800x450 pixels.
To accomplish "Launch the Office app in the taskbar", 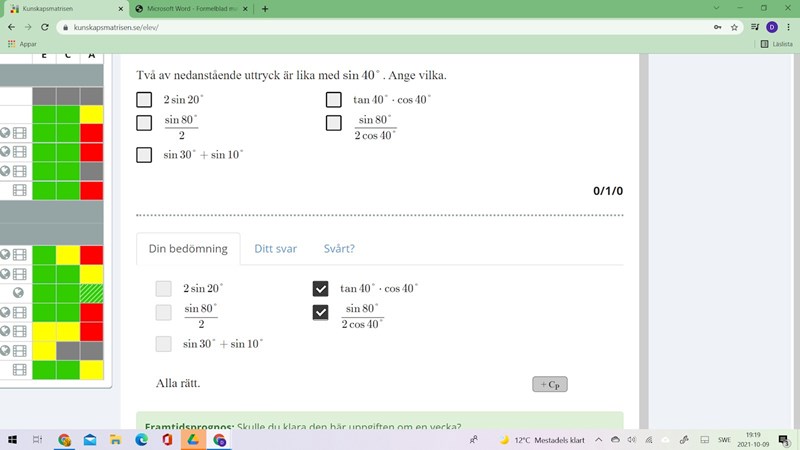I will point(167,439).
